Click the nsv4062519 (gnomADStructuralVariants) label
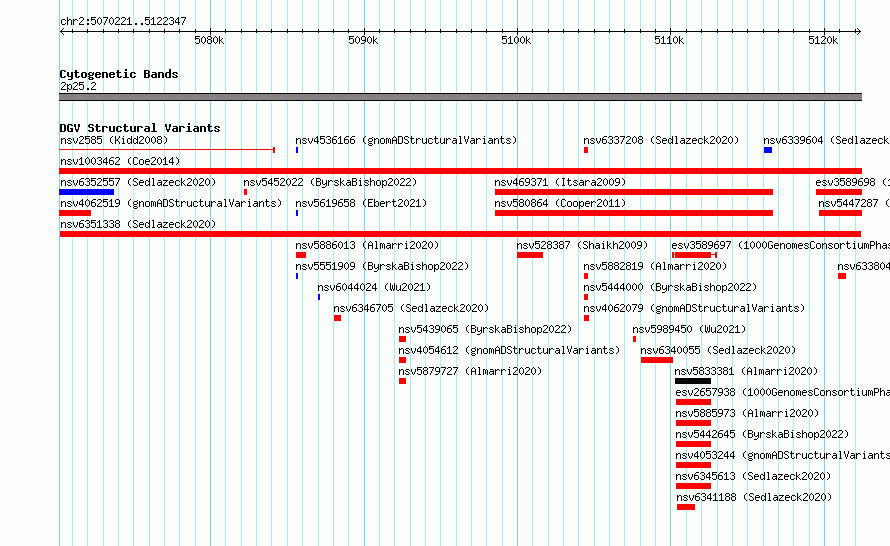This screenshot has height=546, width=890. pos(171,203)
